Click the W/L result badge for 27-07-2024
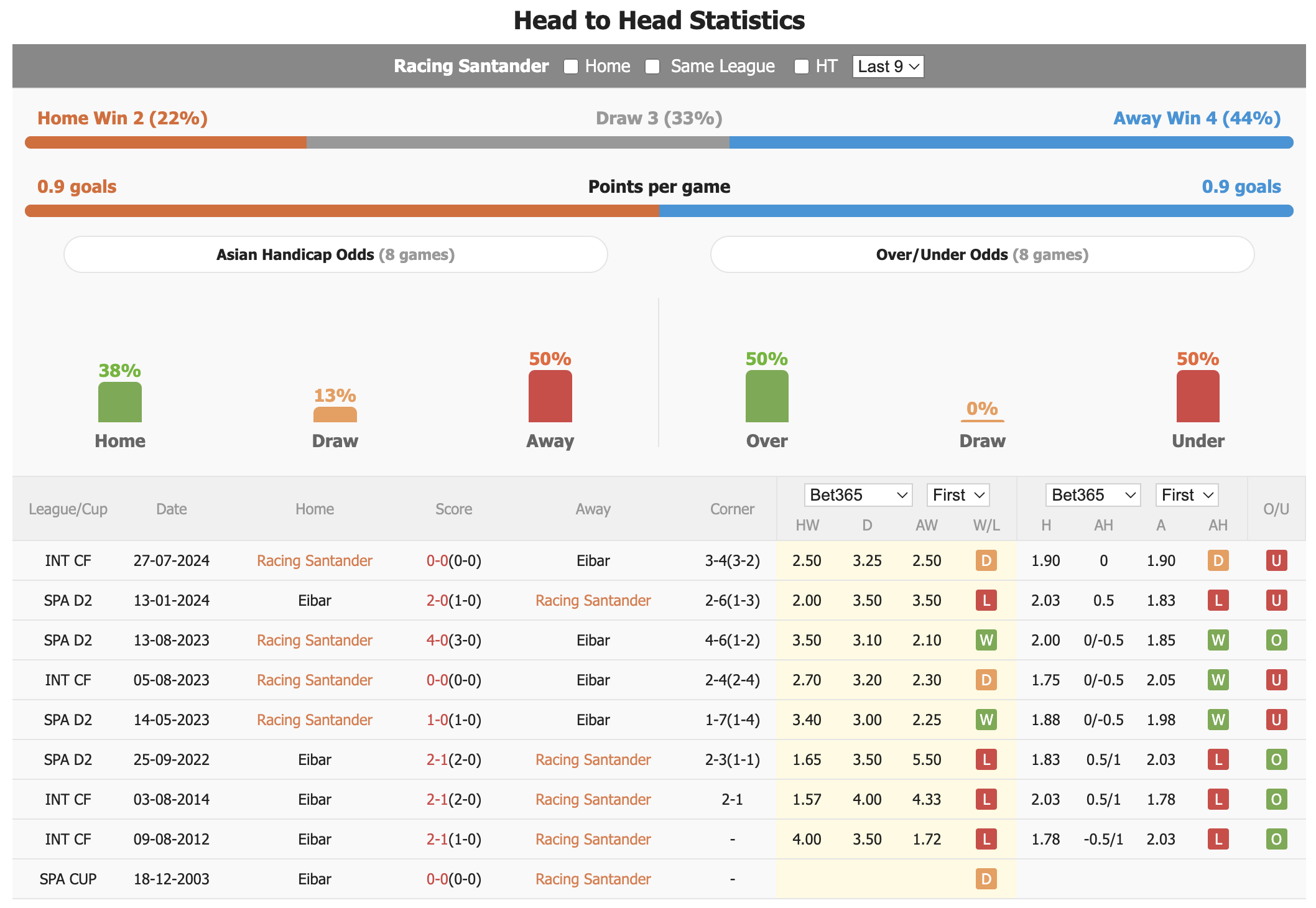 click(x=986, y=560)
